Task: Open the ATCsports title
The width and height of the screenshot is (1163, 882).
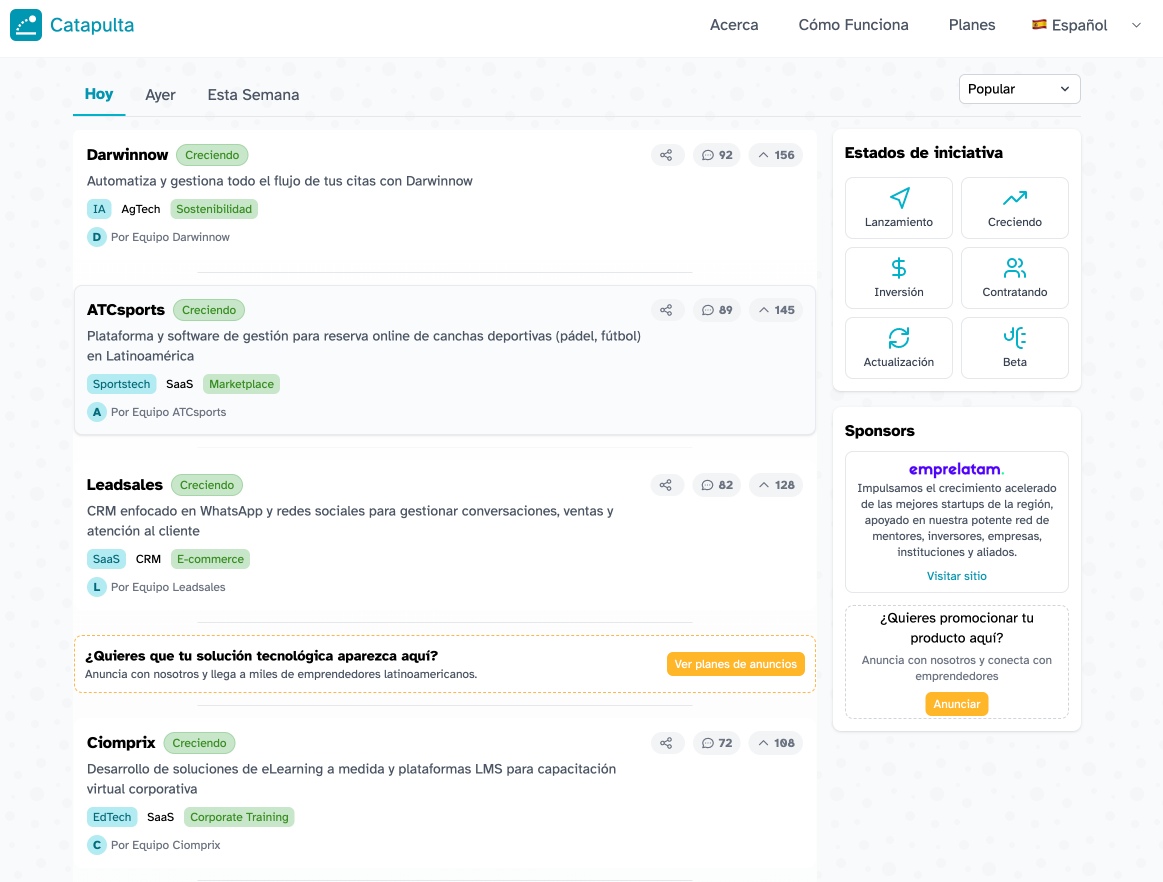Action: click(125, 310)
